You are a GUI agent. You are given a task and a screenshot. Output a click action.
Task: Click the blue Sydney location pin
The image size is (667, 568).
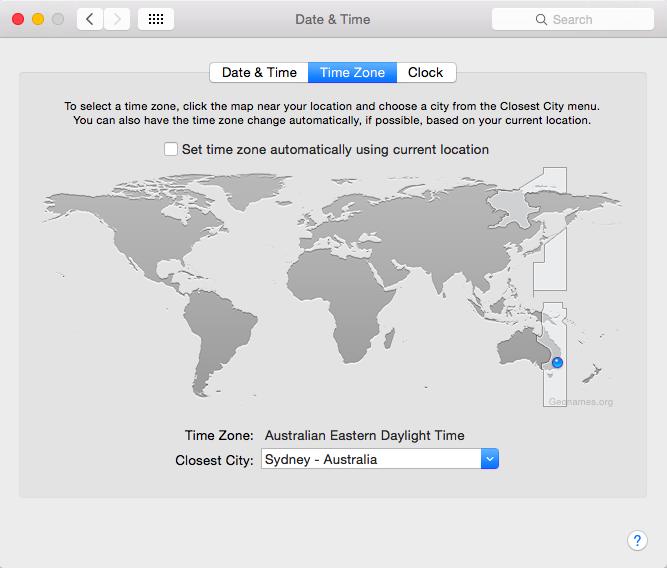[x=557, y=362]
